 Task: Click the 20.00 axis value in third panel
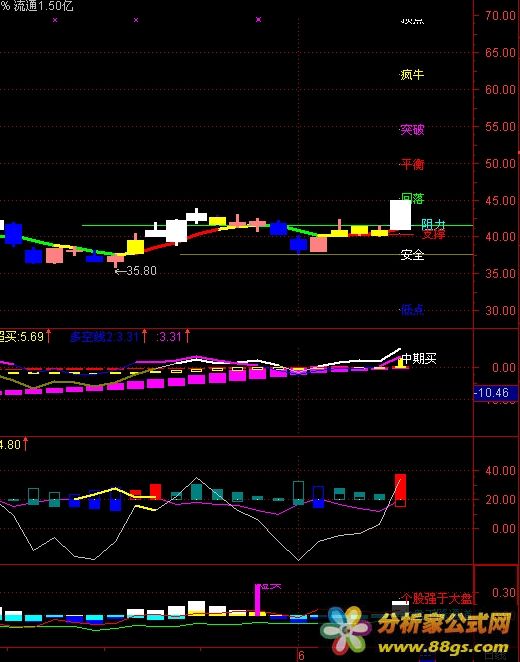pos(501,499)
